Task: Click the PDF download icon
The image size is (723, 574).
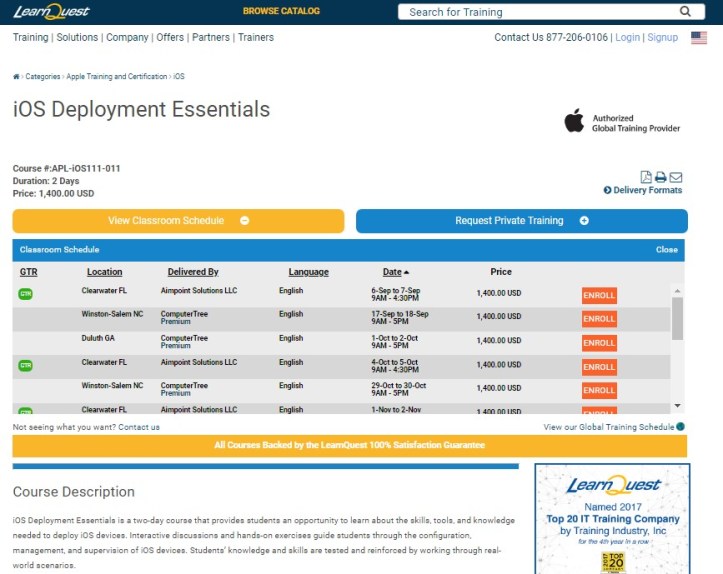Action: pyautogui.click(x=646, y=177)
